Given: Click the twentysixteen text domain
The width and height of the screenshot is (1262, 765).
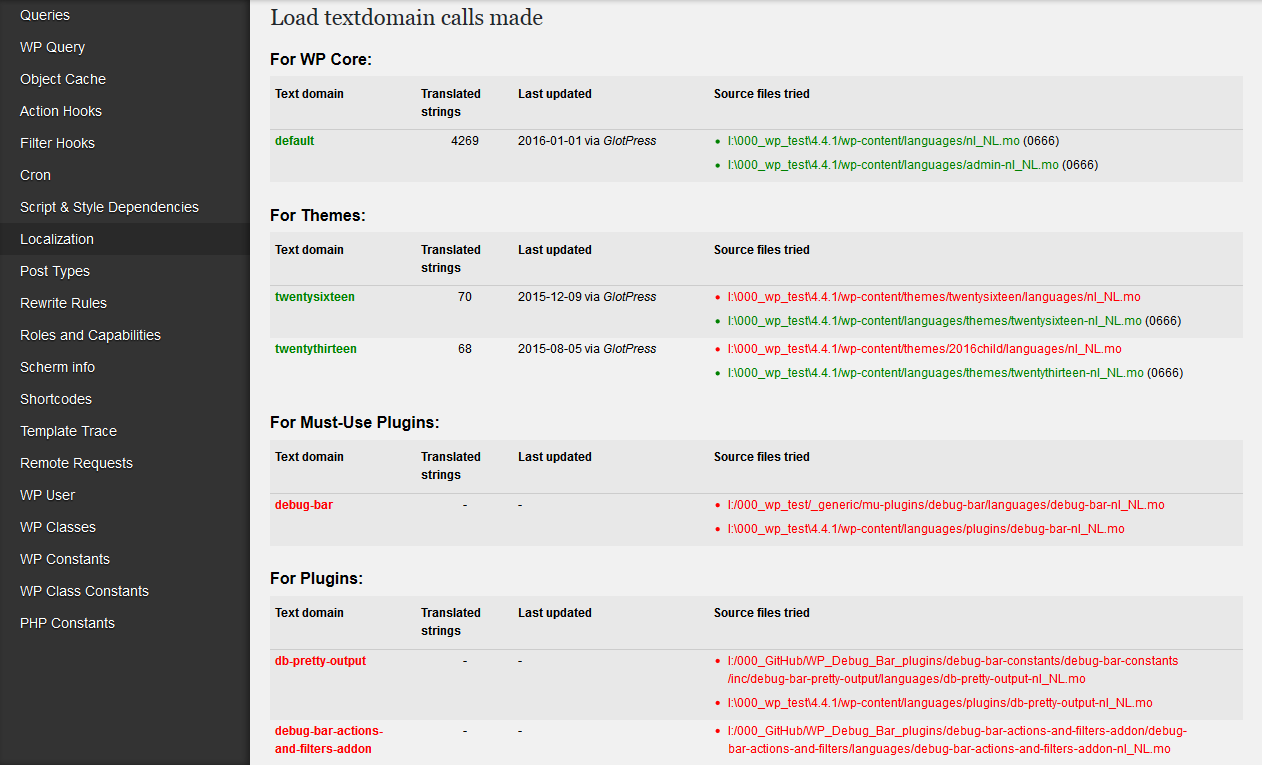Looking at the screenshot, I should (315, 297).
